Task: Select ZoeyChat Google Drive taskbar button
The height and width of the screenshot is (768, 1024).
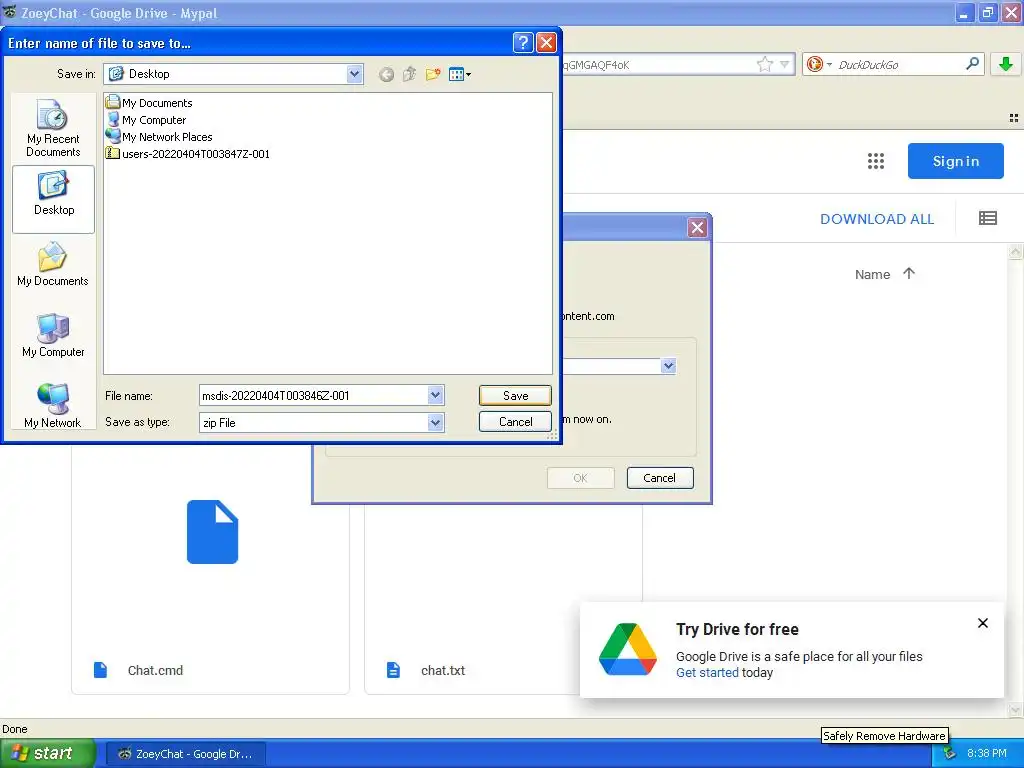Action: click(185, 754)
